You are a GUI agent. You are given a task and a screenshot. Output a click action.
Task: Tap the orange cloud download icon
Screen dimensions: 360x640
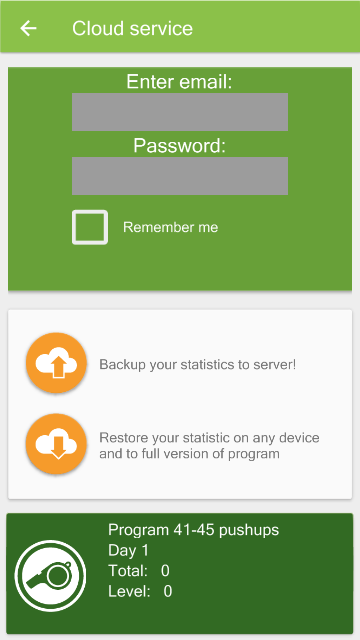[x=56, y=444]
